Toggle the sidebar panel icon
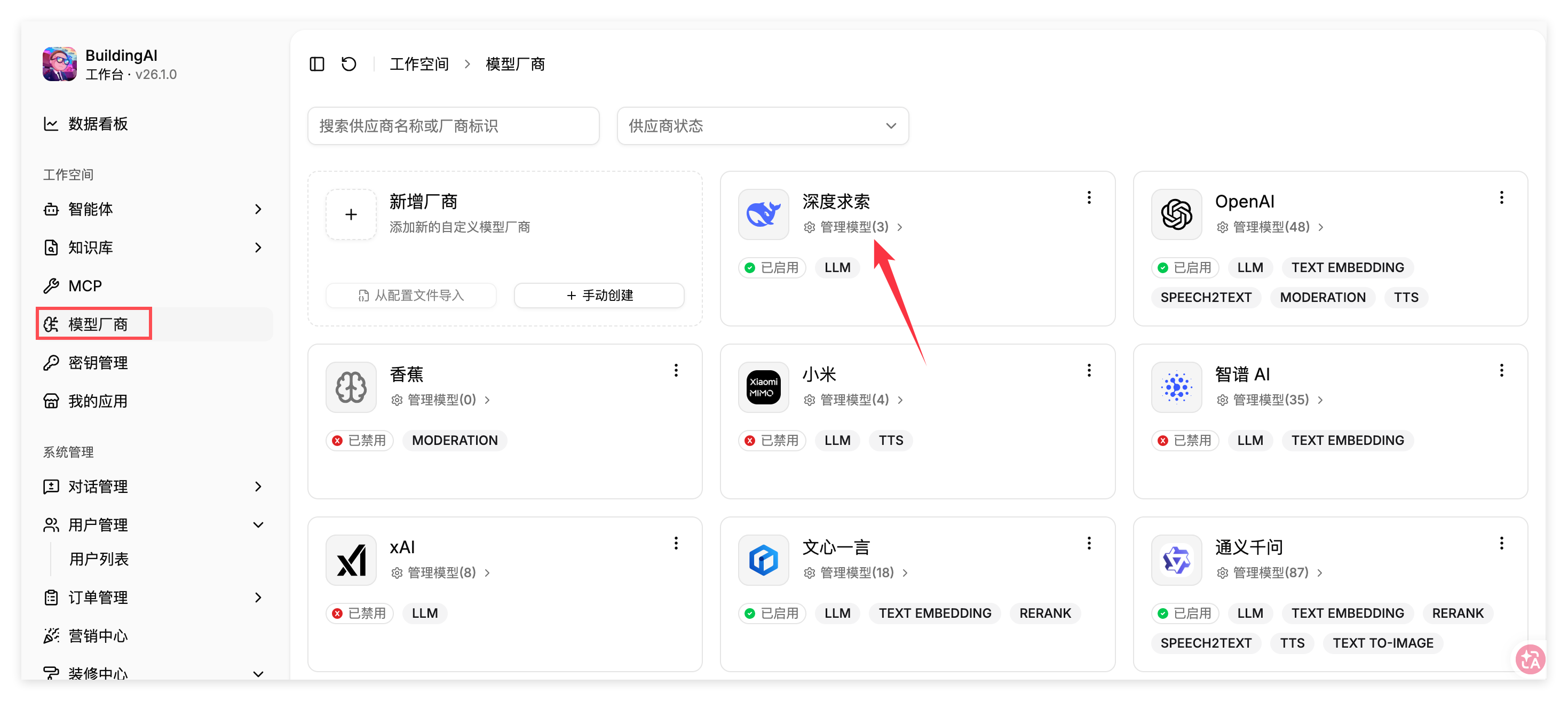 pos(316,64)
